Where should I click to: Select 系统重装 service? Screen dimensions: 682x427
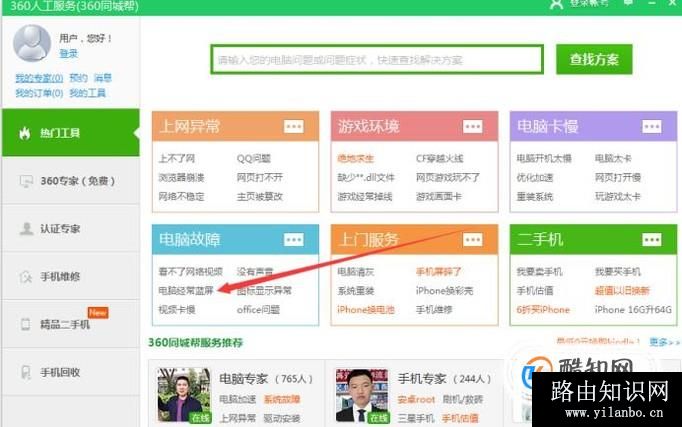point(355,290)
